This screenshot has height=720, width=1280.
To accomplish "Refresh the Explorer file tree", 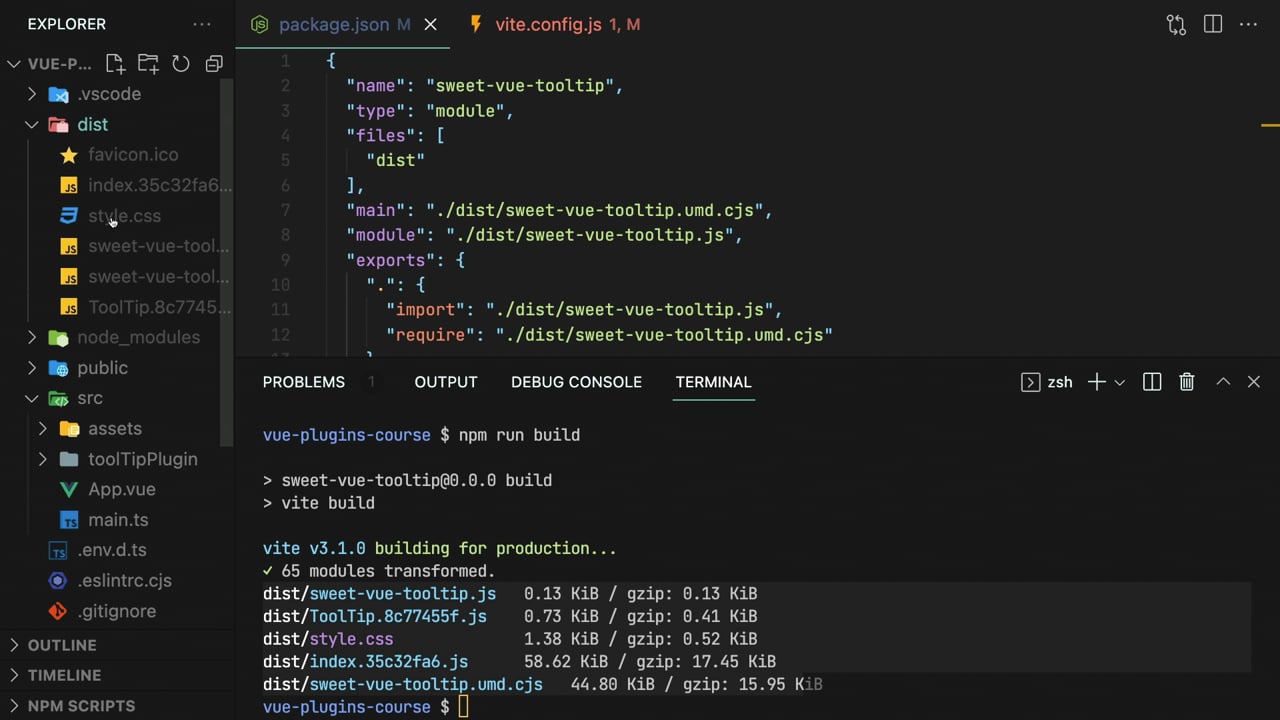I will point(181,64).
